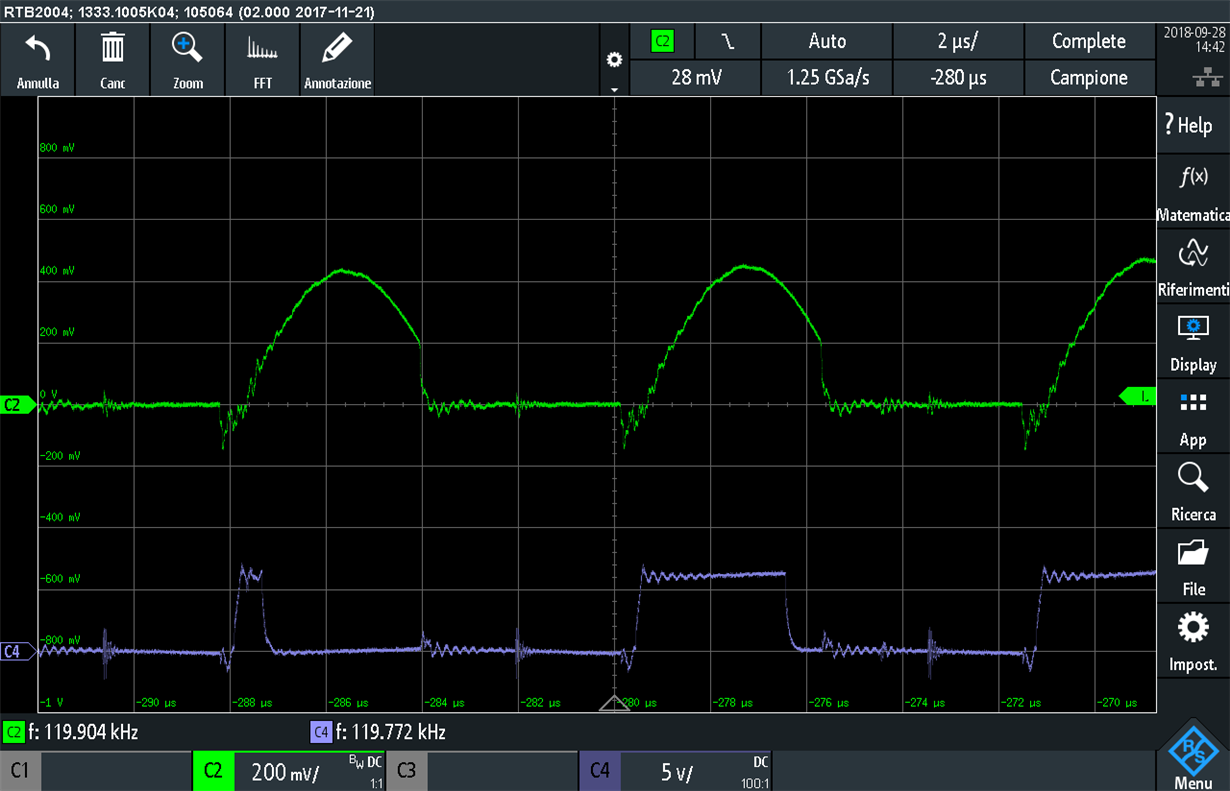The image size is (1230, 791).
Task: Open C2 200 mV/ vertical scale
Action: (286, 772)
